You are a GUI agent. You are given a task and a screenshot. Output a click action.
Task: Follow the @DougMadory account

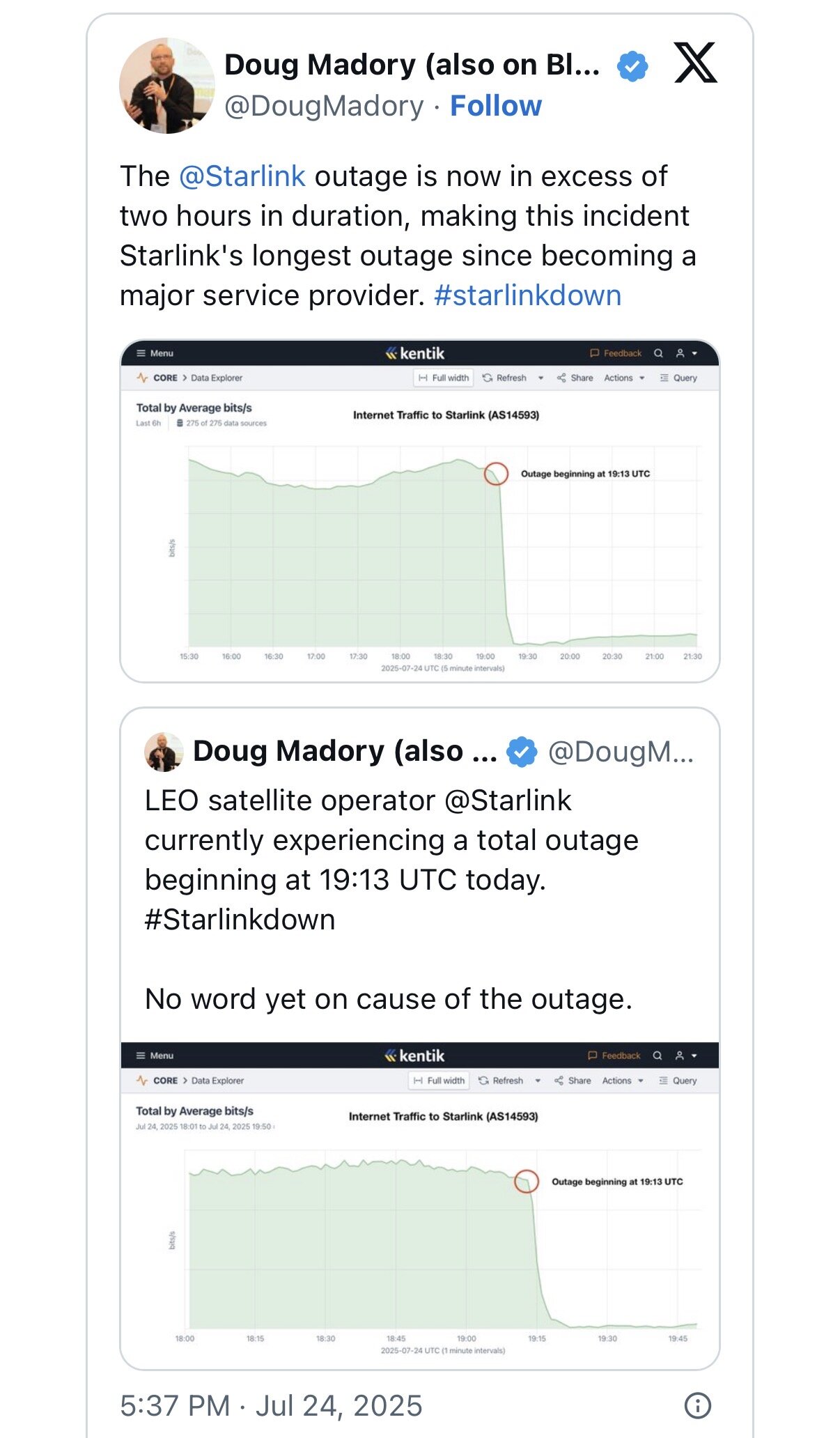[496, 106]
